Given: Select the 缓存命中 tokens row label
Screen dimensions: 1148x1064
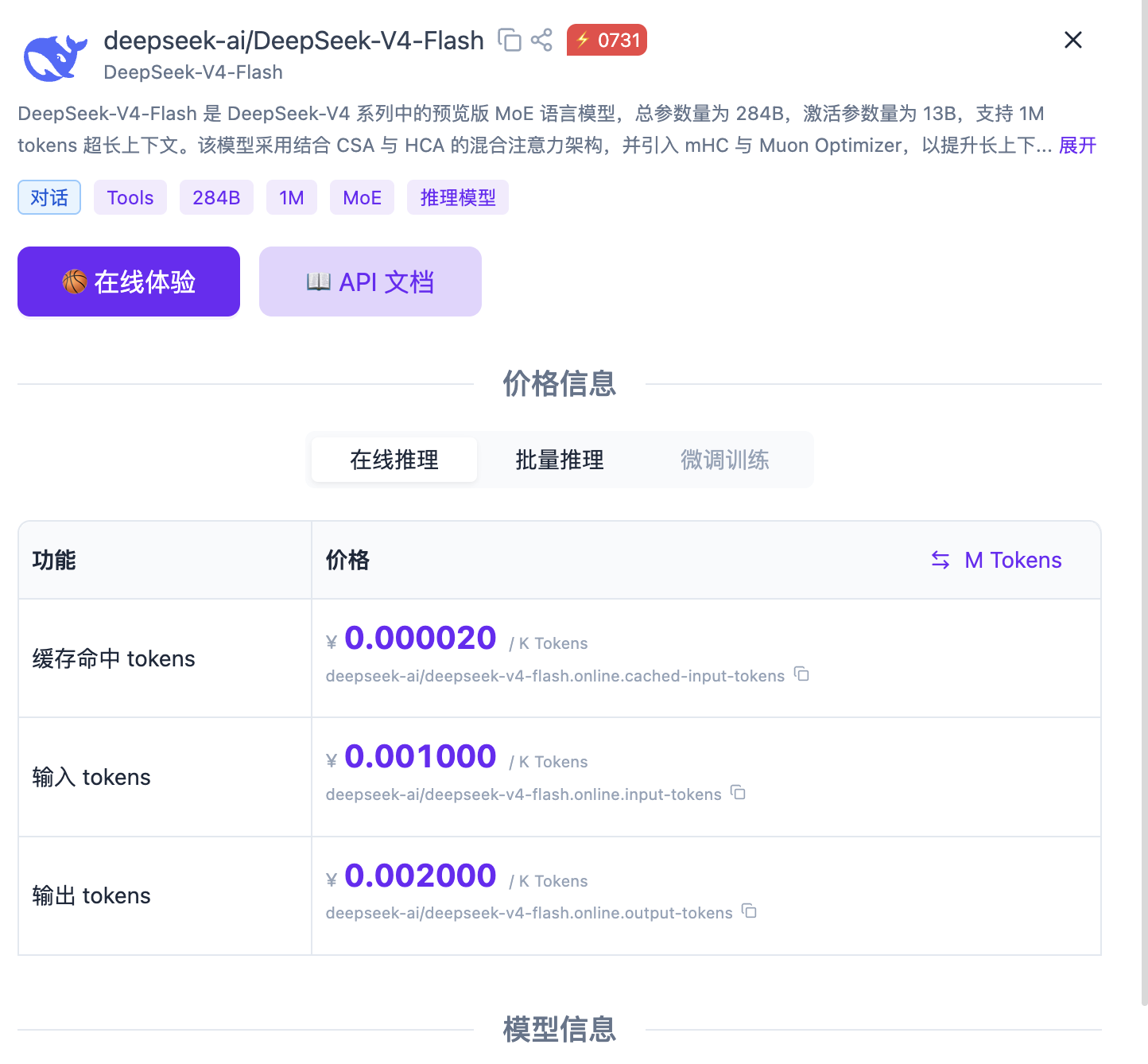Looking at the screenshot, I should (114, 658).
